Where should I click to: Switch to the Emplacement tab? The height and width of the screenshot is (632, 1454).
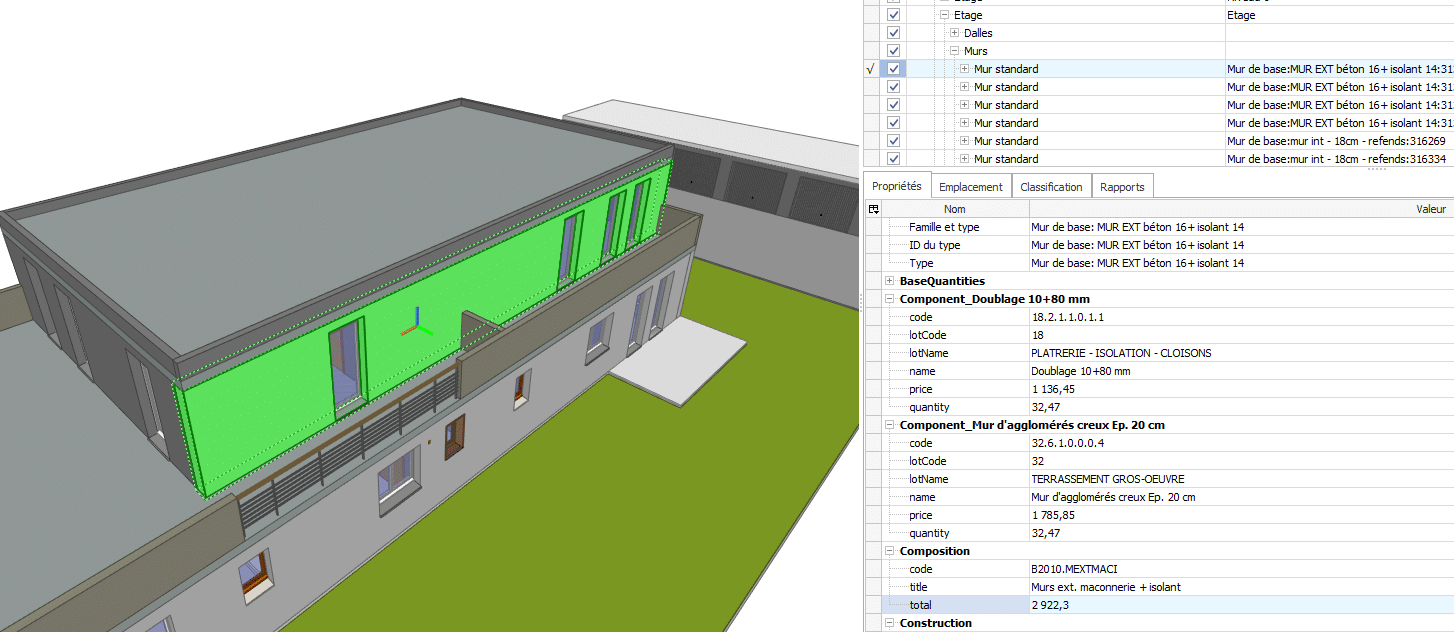970,187
